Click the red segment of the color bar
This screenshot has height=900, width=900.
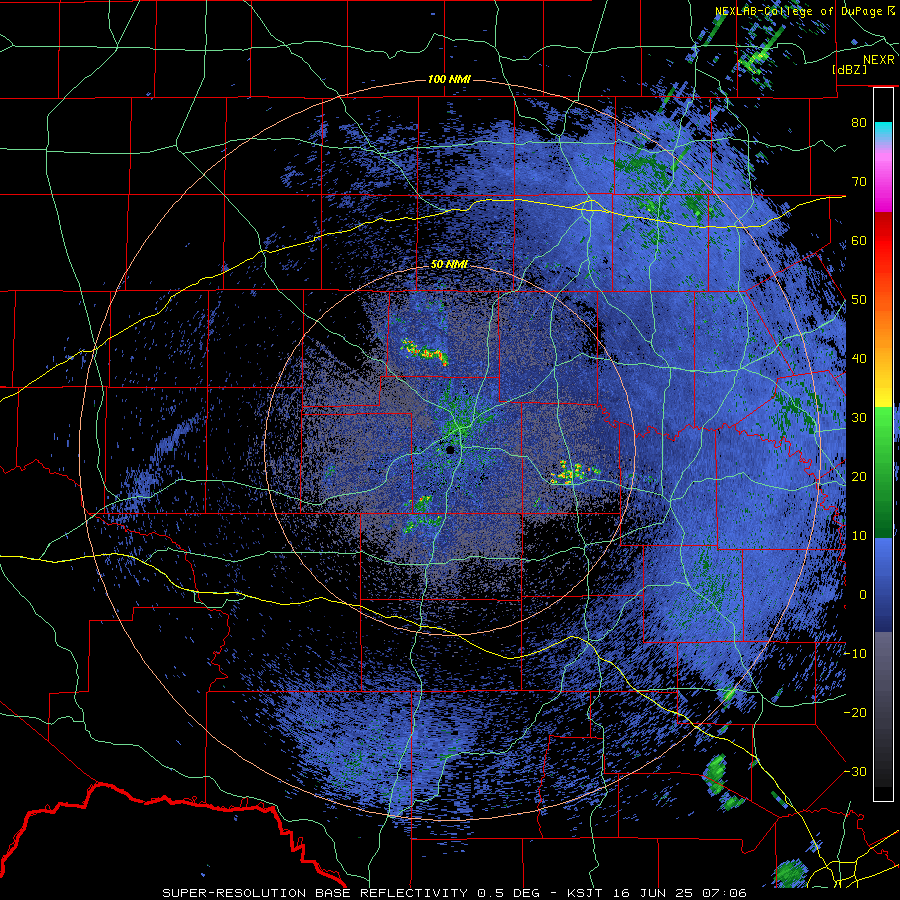tap(884, 240)
